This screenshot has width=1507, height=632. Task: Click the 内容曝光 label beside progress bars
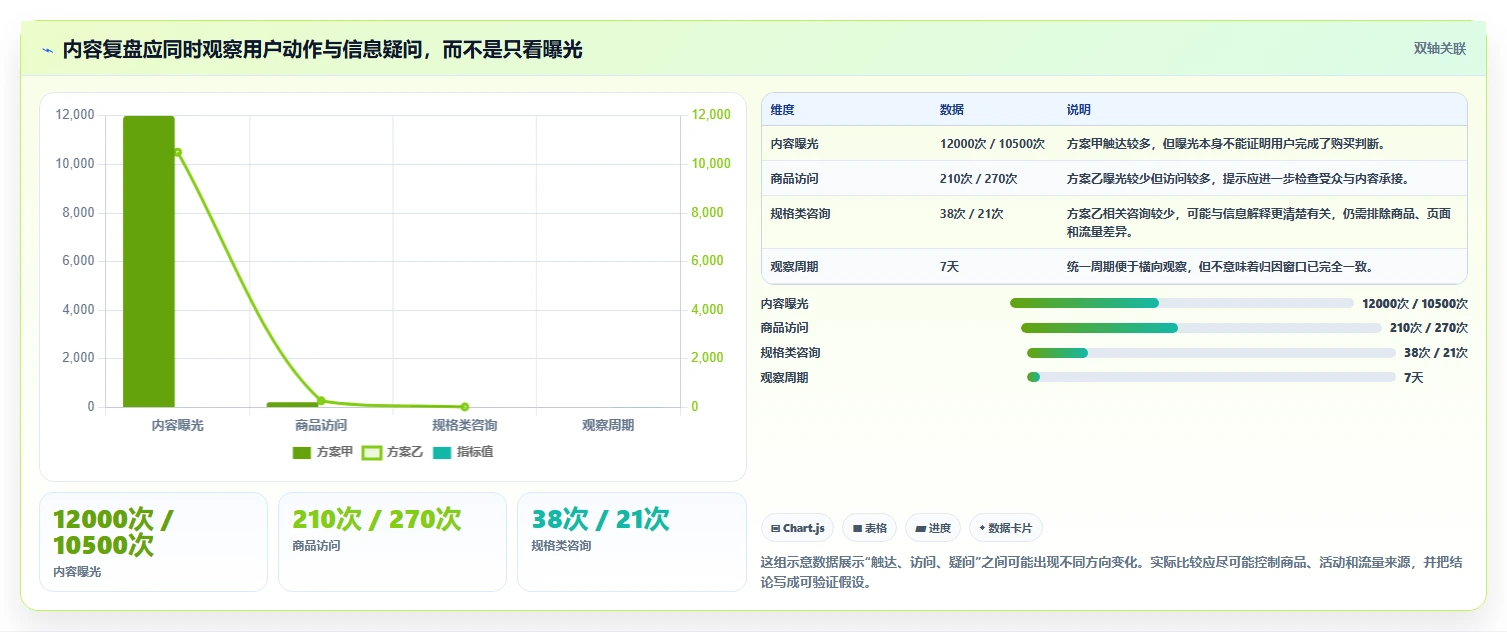(785, 303)
